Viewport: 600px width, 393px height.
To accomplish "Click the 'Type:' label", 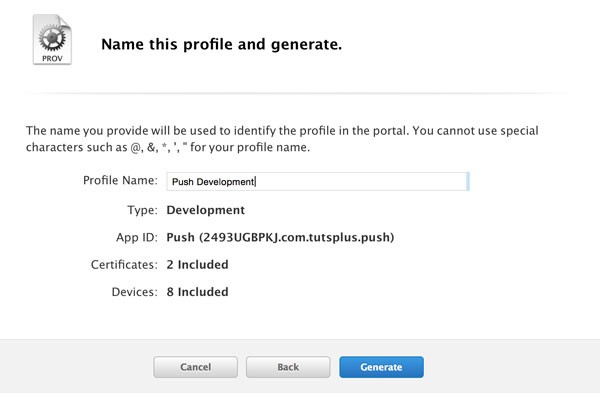I will tap(142, 210).
